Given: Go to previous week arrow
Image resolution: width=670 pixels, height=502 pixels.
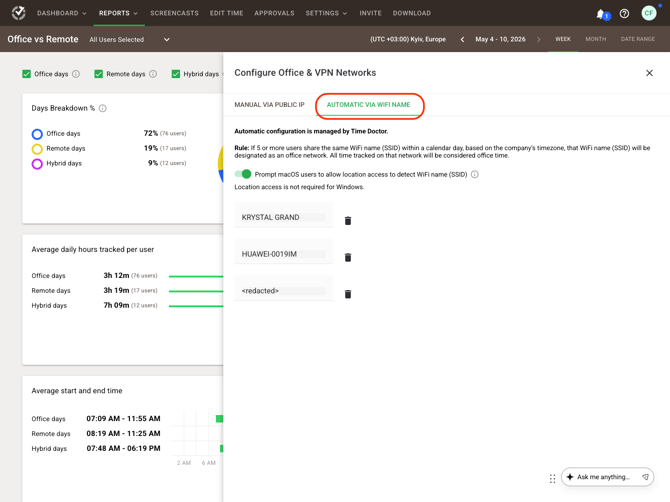Looking at the screenshot, I should pos(462,39).
